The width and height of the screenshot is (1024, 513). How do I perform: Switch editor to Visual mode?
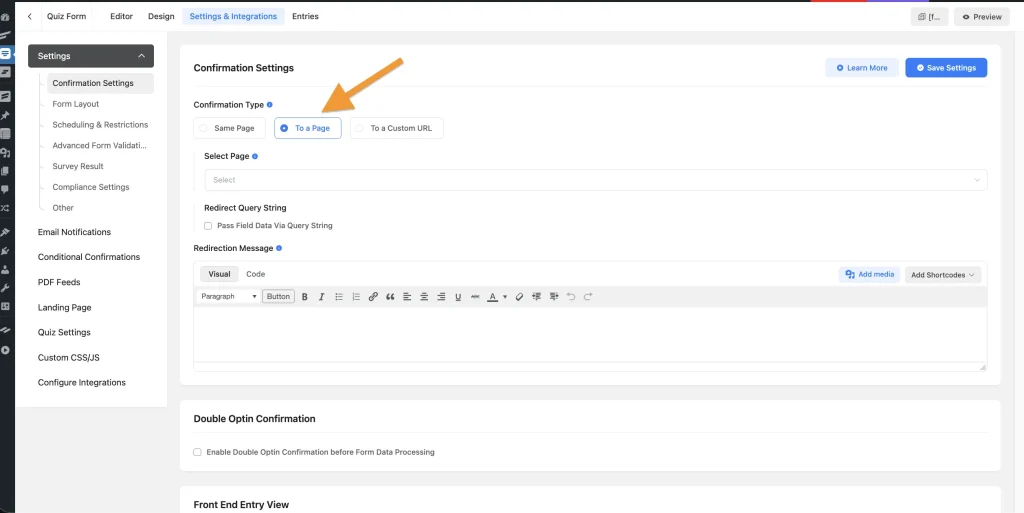click(x=219, y=274)
